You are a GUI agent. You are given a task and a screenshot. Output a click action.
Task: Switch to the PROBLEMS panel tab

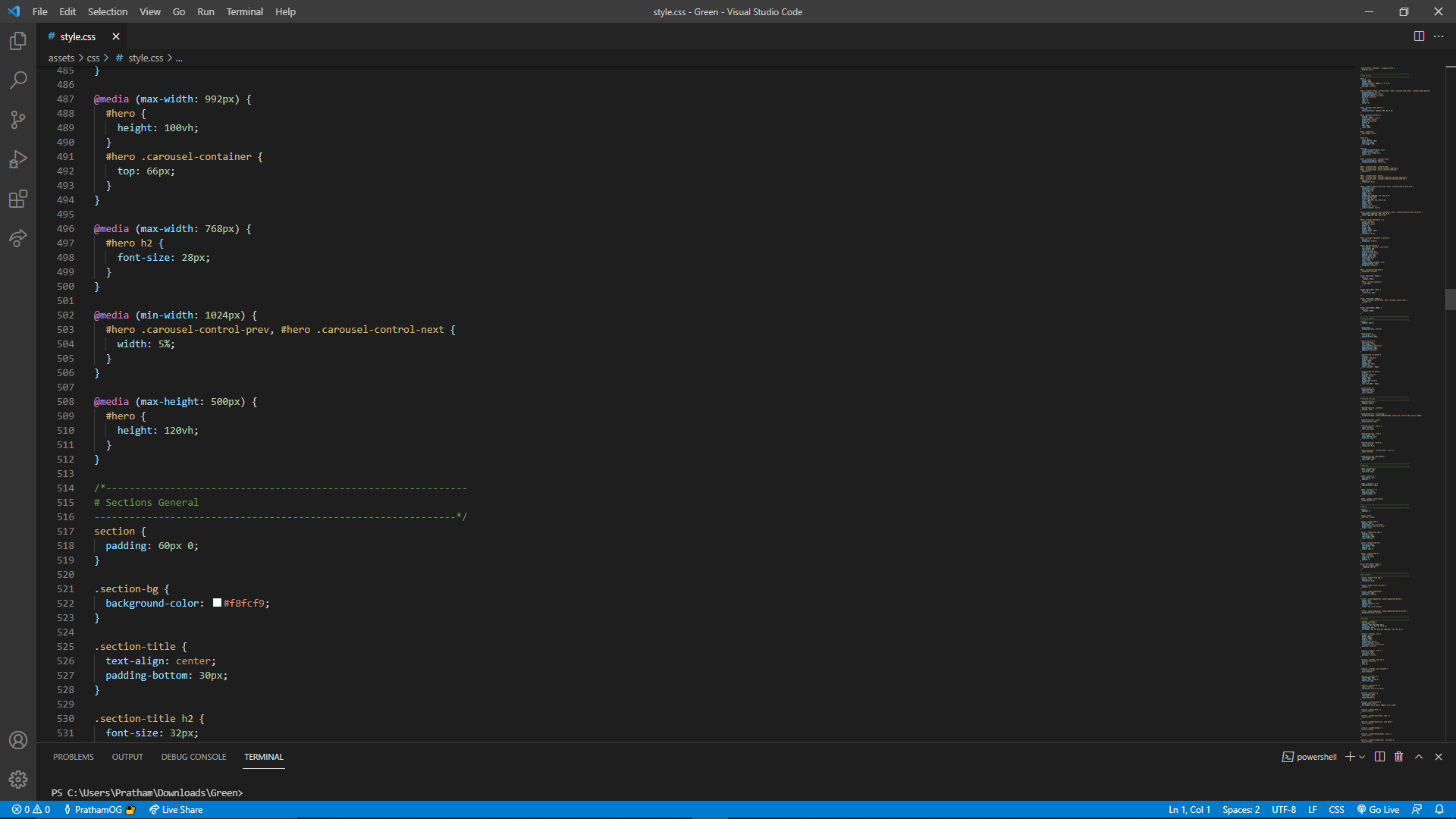[74, 757]
